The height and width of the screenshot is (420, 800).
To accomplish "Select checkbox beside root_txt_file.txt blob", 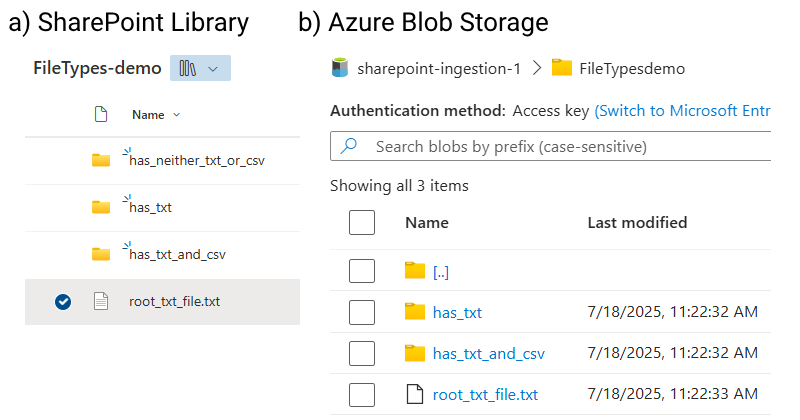I will pyautogui.click(x=362, y=394).
